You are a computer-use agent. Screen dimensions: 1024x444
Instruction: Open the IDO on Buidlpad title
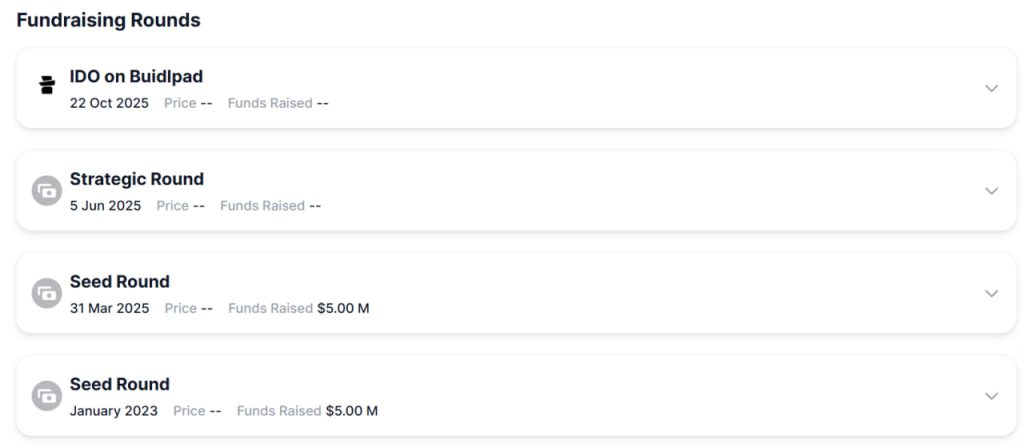pyautogui.click(x=136, y=77)
